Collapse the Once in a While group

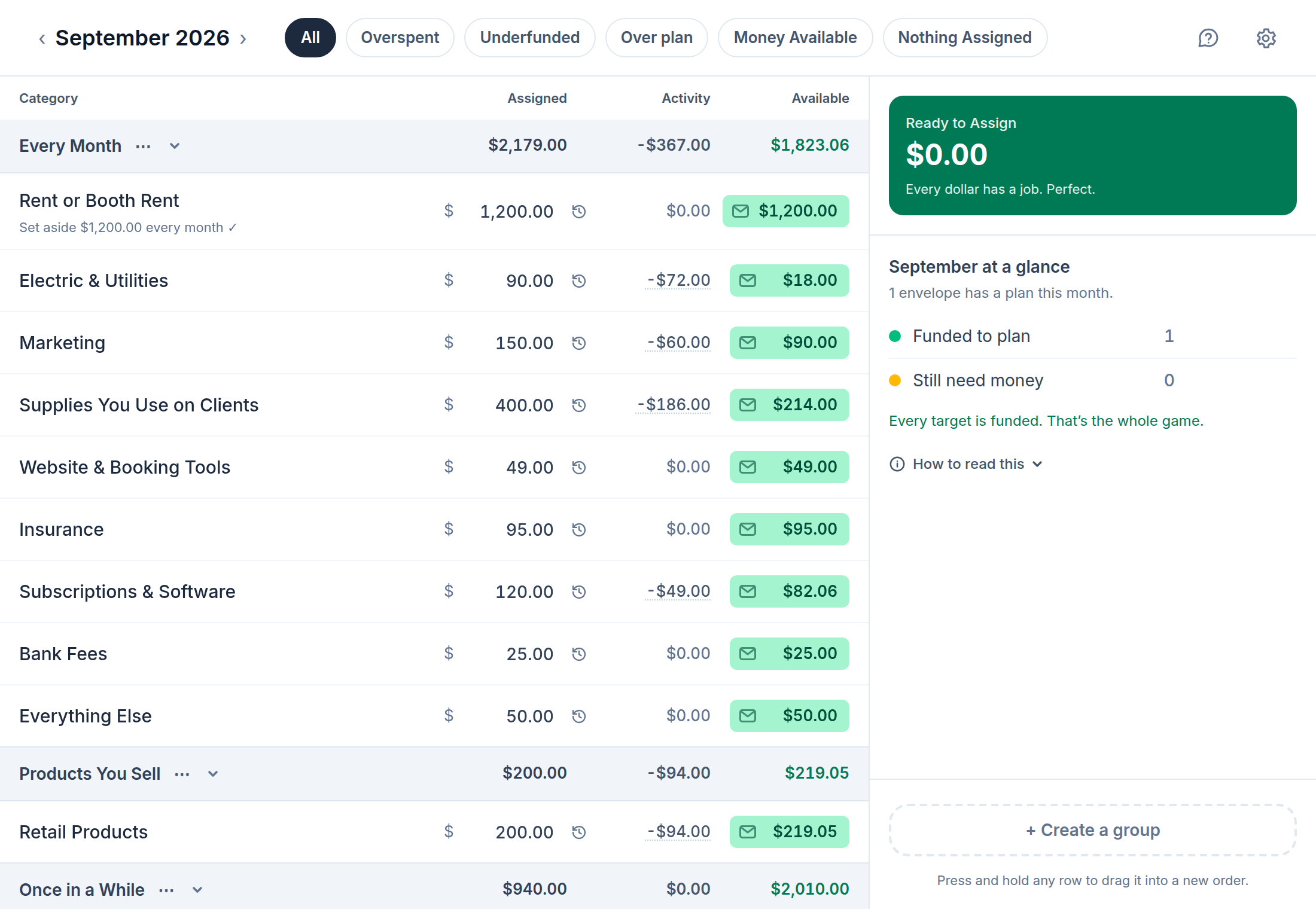[197, 890]
